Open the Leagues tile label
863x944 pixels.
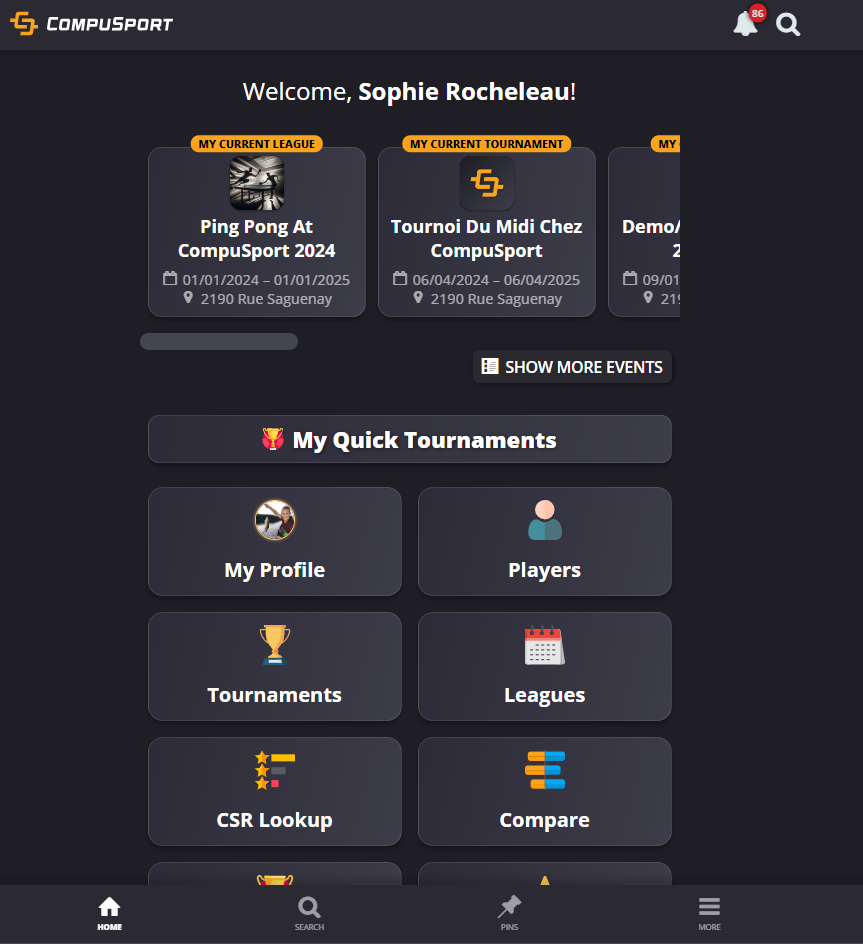tap(544, 695)
